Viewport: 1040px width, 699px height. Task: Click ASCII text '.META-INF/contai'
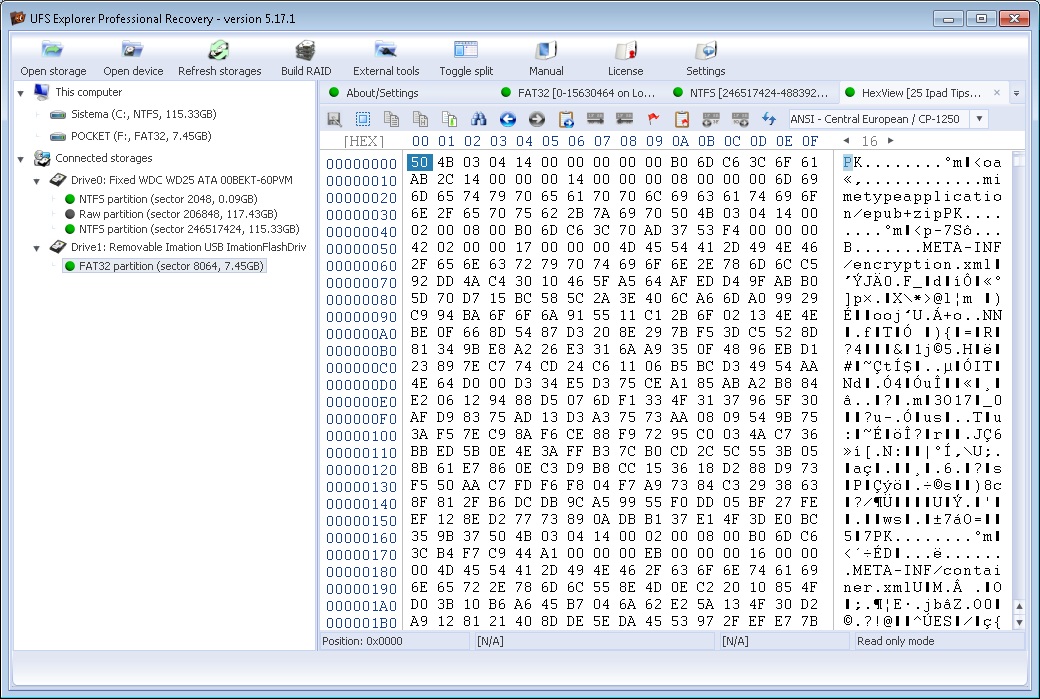[x=922, y=570]
